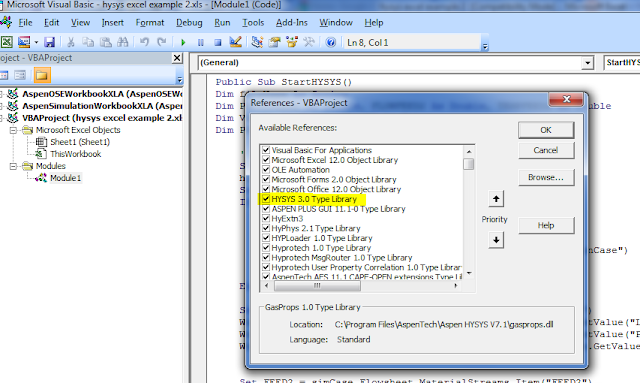
Task: Open toolbar options overflow arrow
Action: point(485,47)
